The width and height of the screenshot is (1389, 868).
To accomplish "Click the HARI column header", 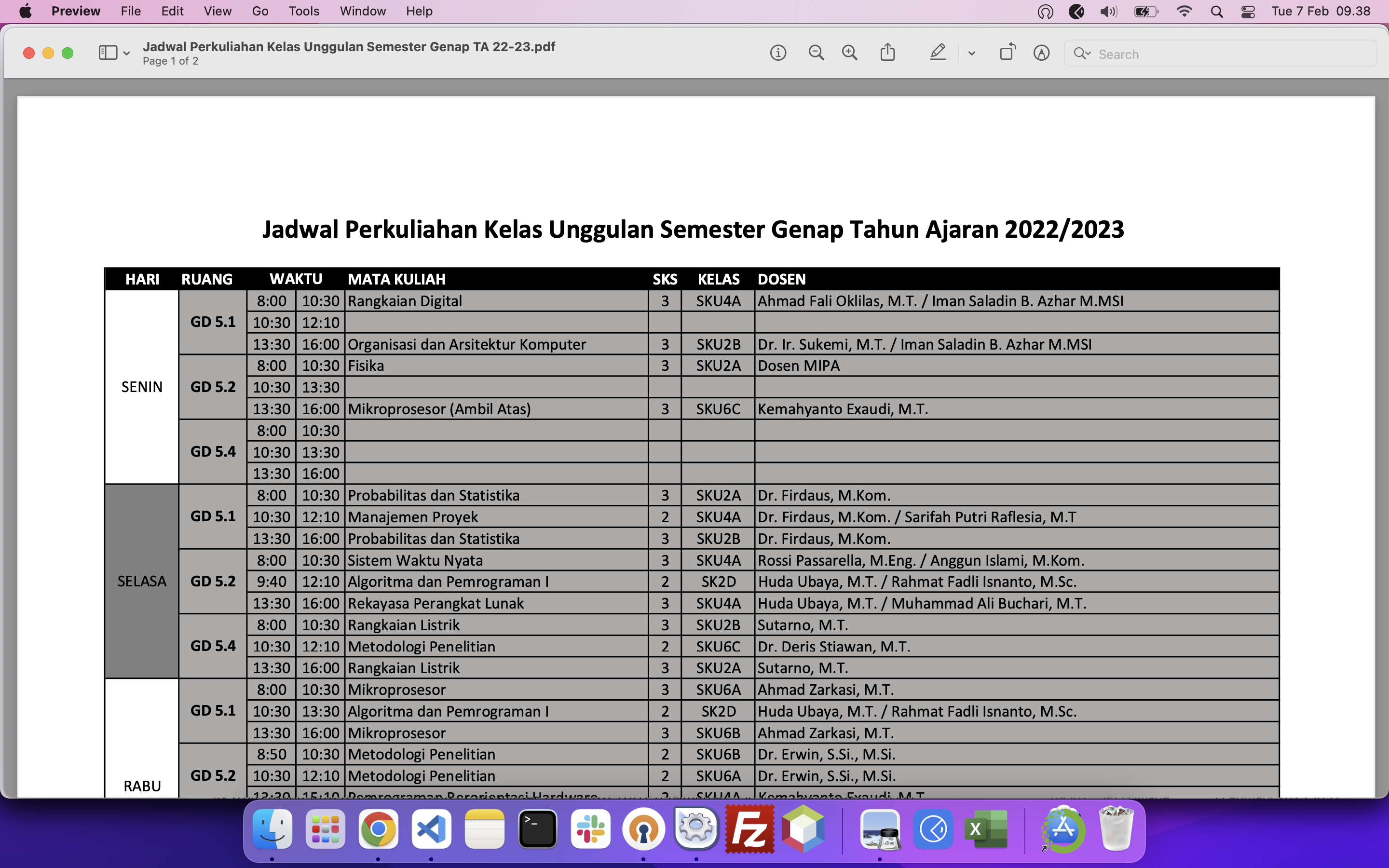I will [142, 279].
